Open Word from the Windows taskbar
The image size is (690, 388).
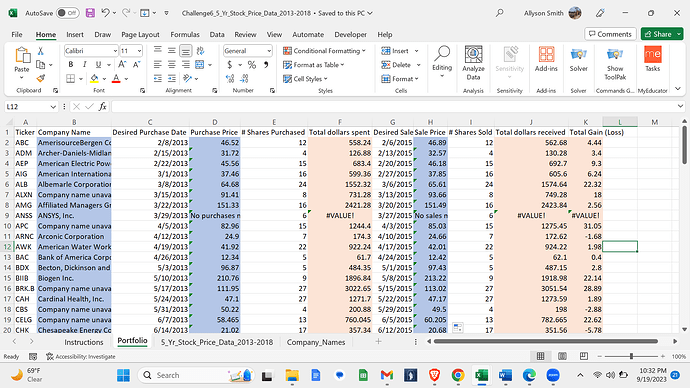point(505,375)
